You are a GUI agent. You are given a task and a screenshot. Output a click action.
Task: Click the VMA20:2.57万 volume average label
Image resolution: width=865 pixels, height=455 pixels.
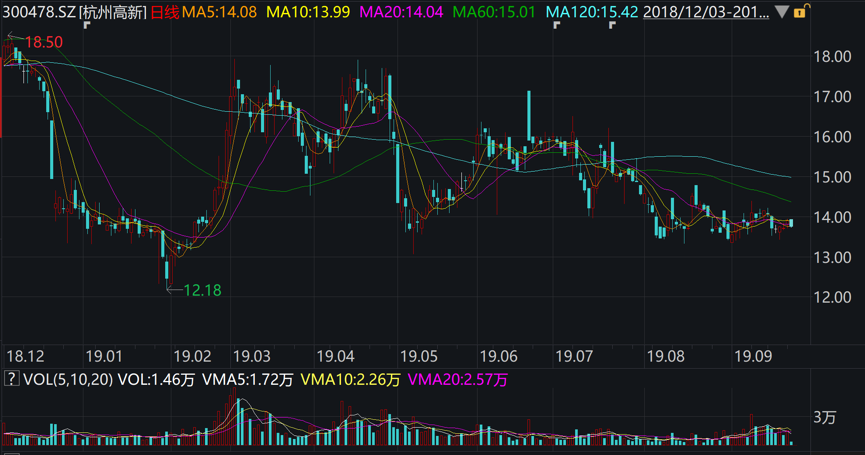click(460, 380)
